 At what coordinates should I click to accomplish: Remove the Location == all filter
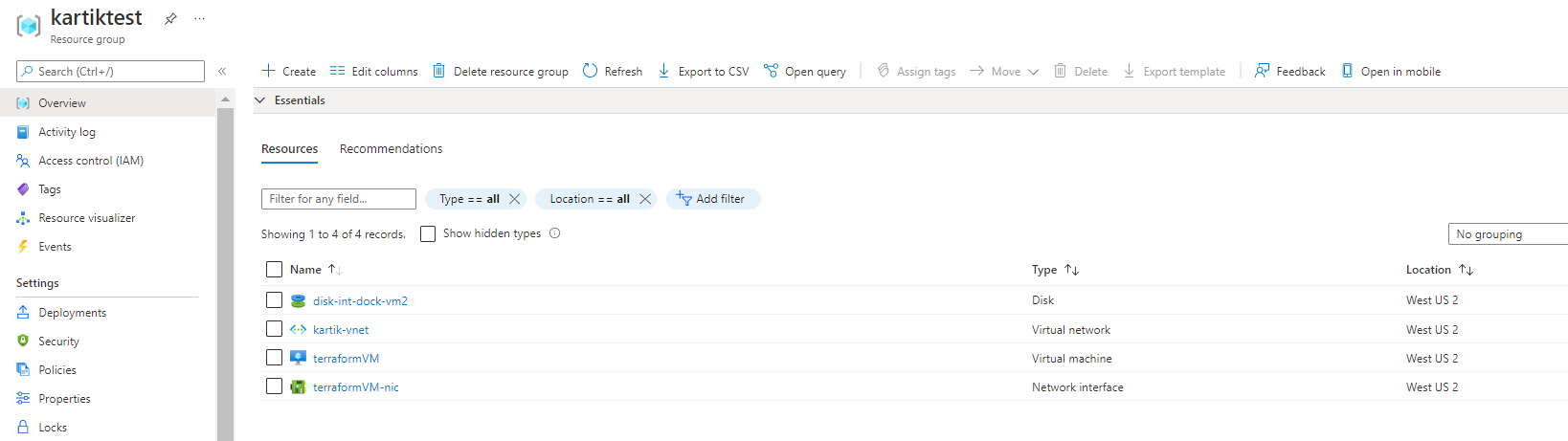[x=645, y=199]
